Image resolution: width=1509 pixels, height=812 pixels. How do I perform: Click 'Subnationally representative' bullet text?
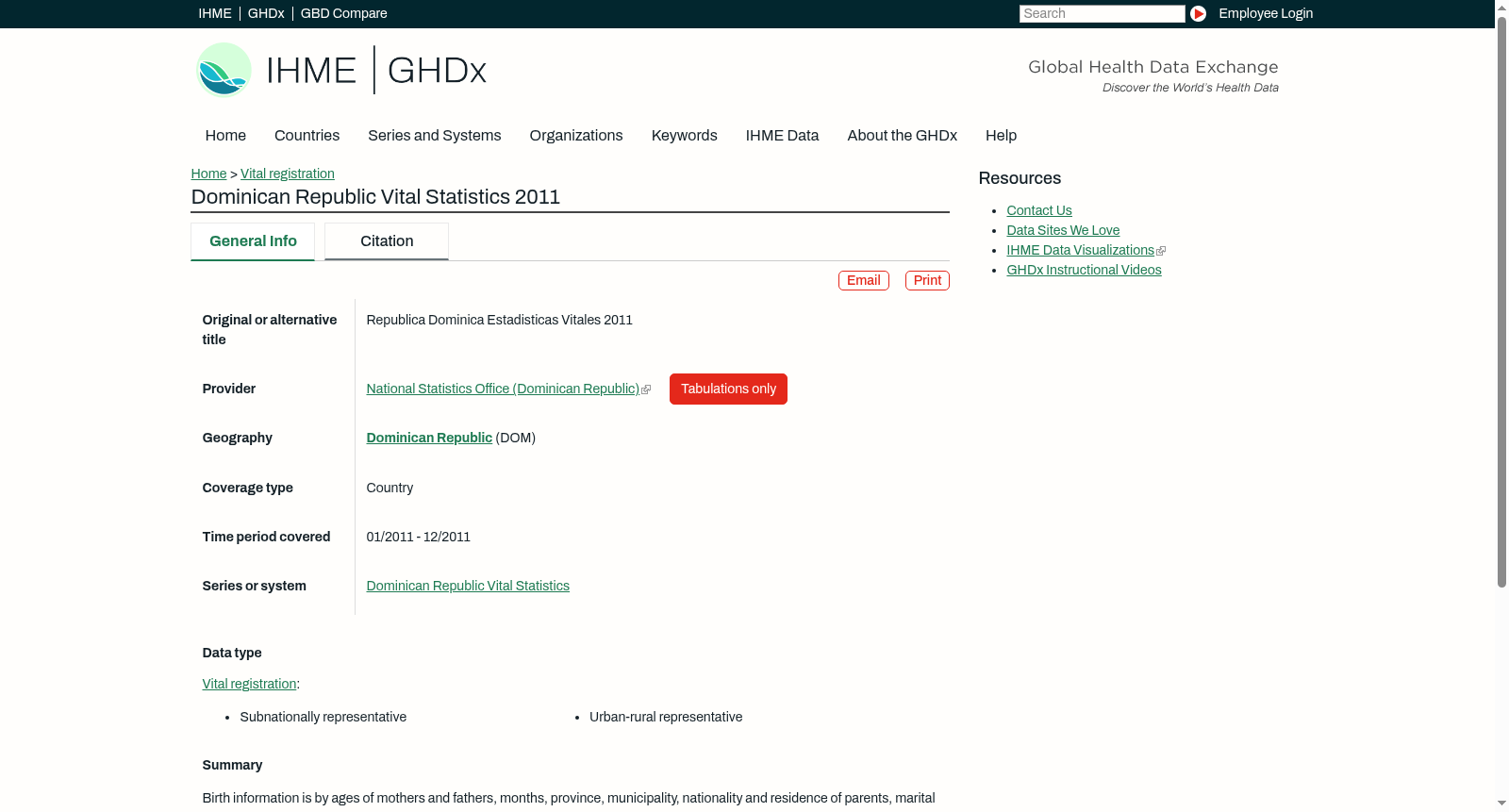(x=323, y=717)
